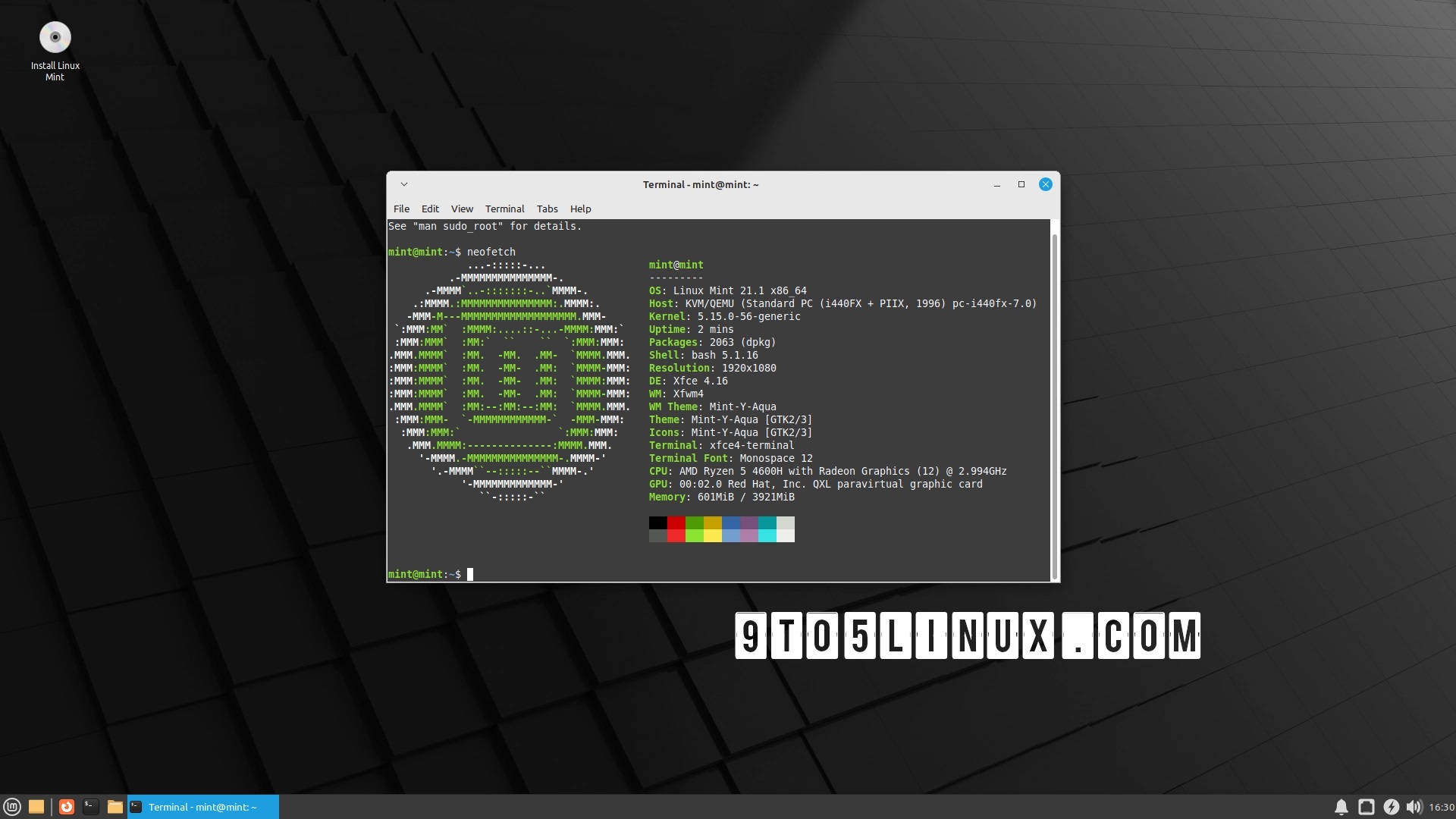Screen dimensions: 1456x819
Task: Click the "Uptime: 2 mins" line
Action: [x=692, y=329]
